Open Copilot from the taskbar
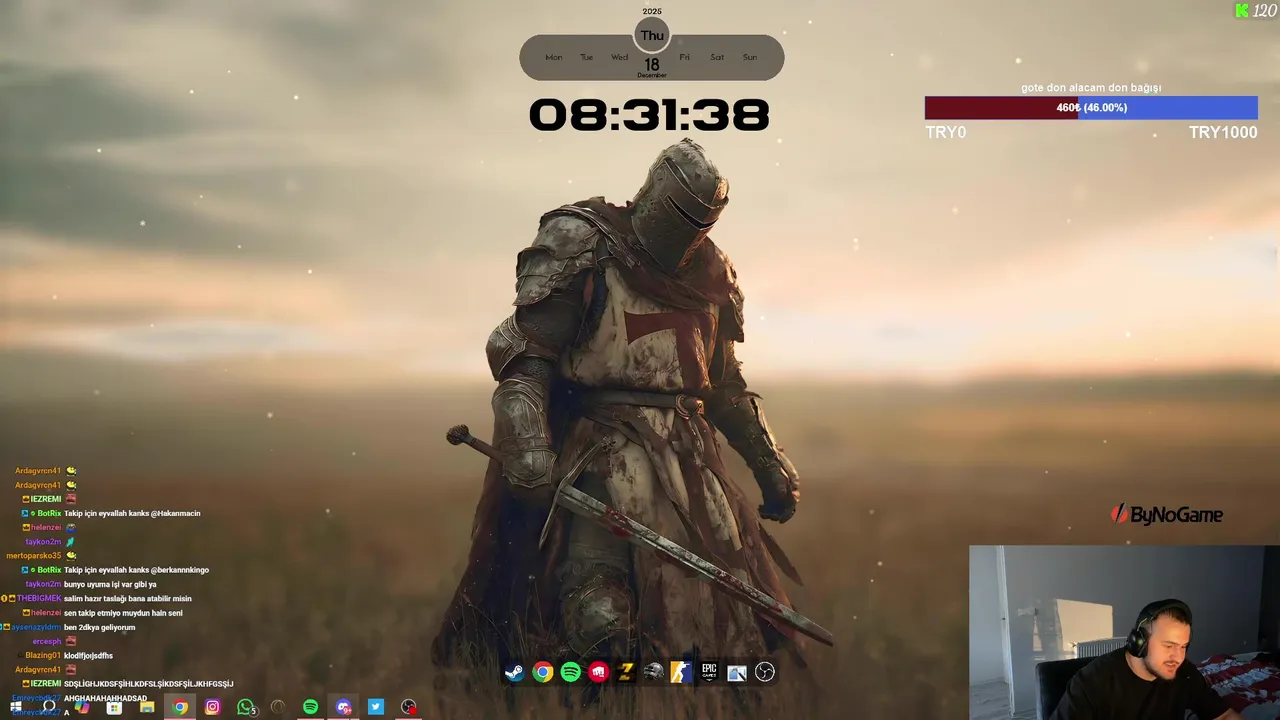 click(x=82, y=707)
